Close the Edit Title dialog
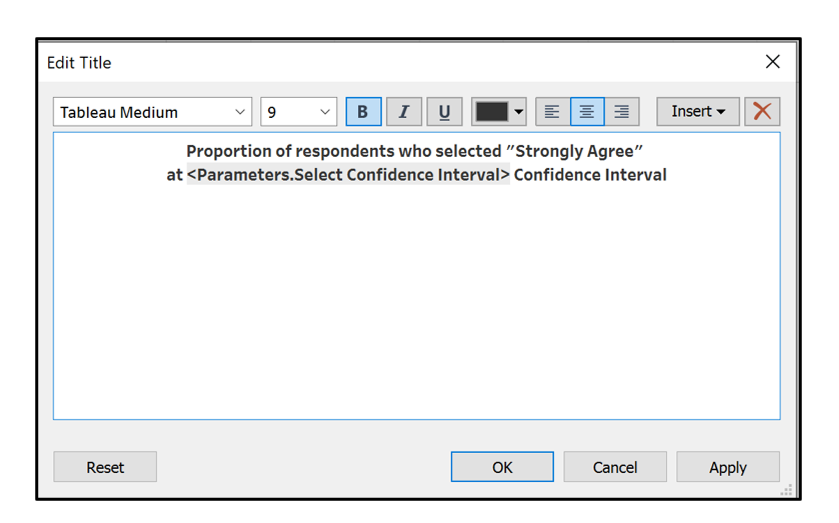This screenshot has width=839, height=523. tap(772, 62)
